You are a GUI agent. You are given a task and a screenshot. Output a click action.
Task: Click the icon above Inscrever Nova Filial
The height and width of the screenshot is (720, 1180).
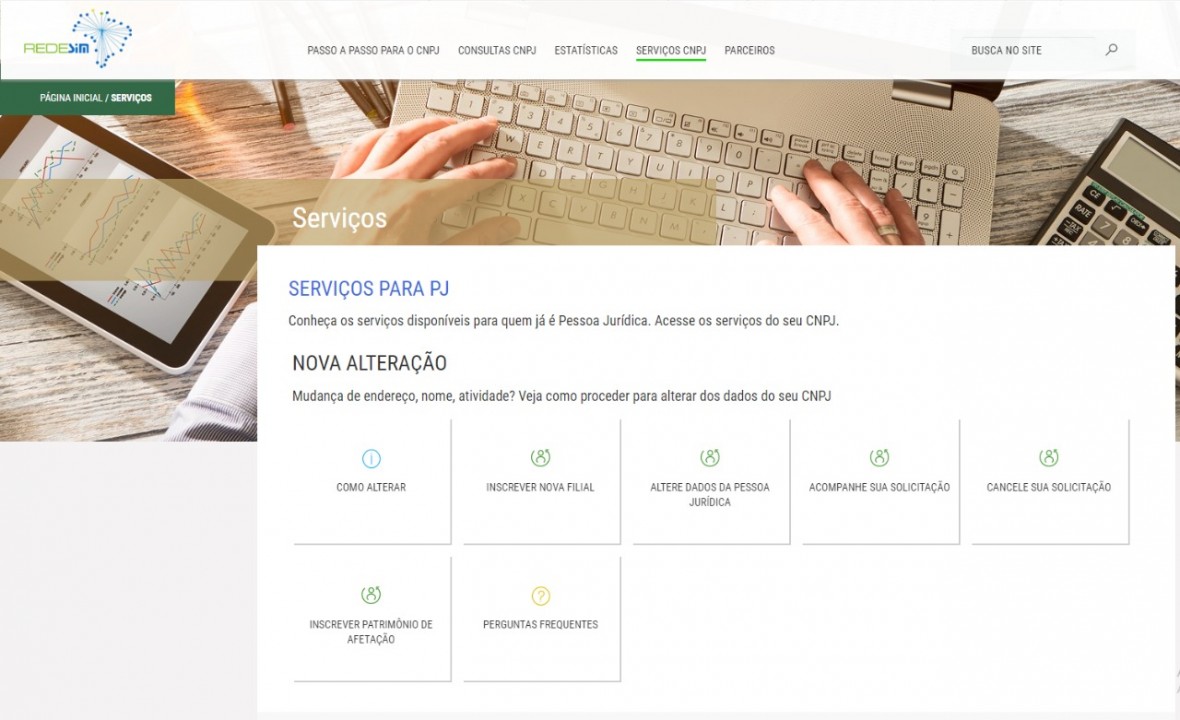click(540, 457)
